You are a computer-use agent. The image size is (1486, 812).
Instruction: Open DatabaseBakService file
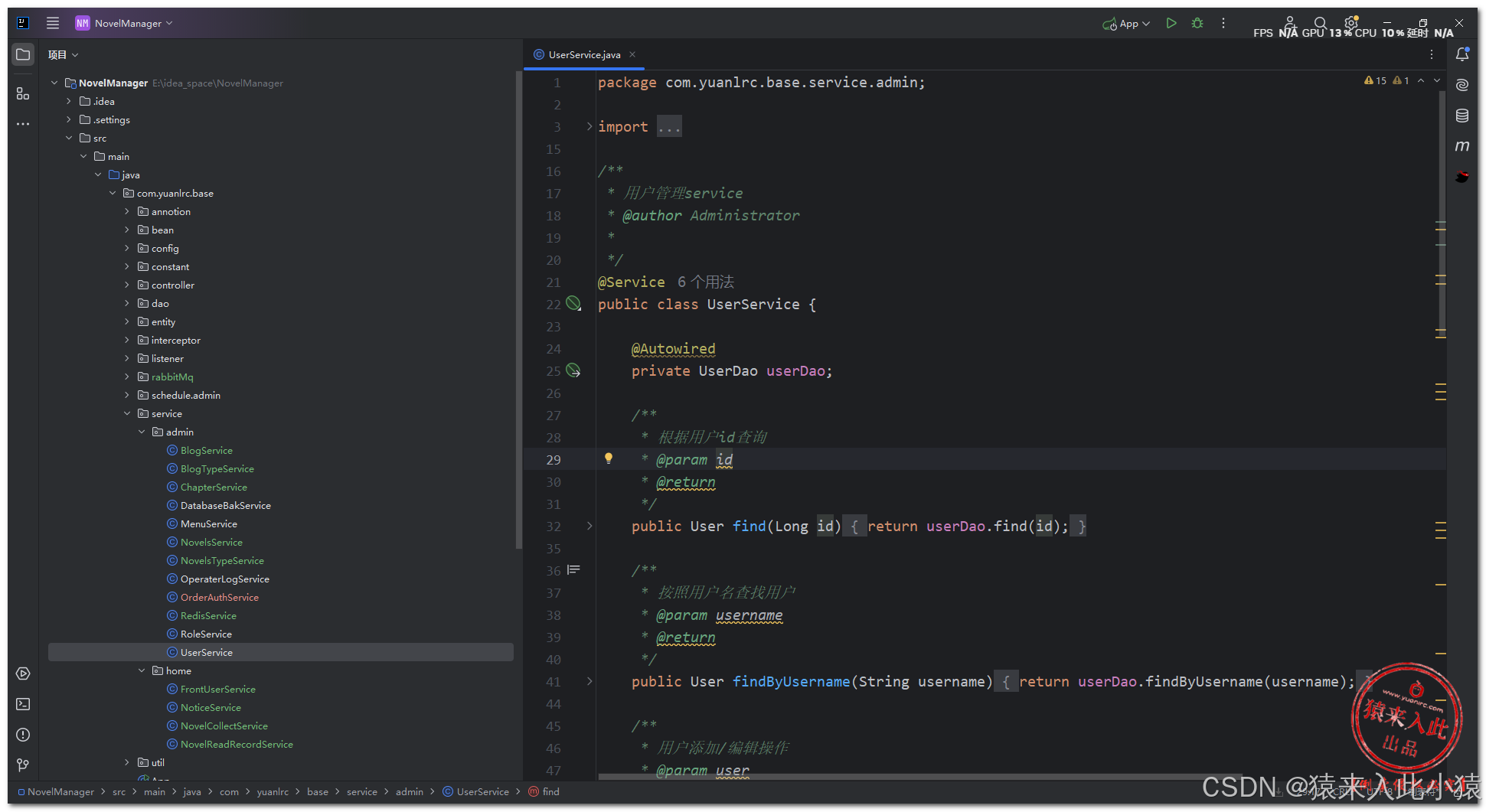tap(225, 505)
